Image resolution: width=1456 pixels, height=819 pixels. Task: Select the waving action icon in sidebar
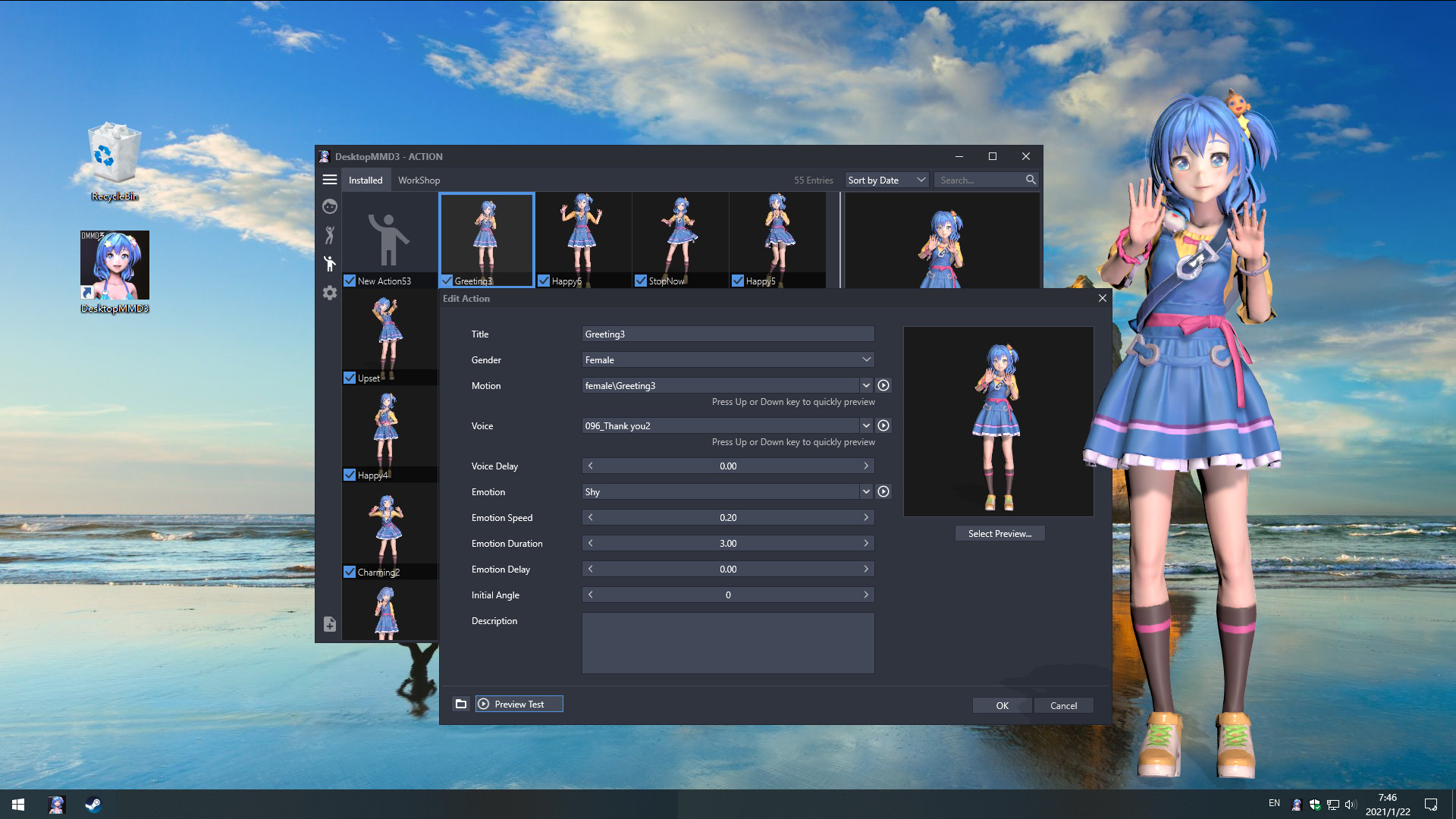pyautogui.click(x=330, y=264)
